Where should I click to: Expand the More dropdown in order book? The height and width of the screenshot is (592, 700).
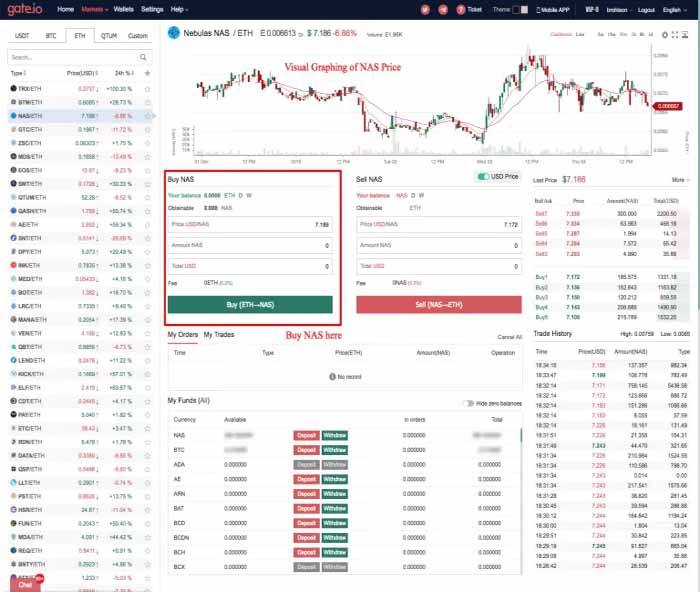coord(680,179)
